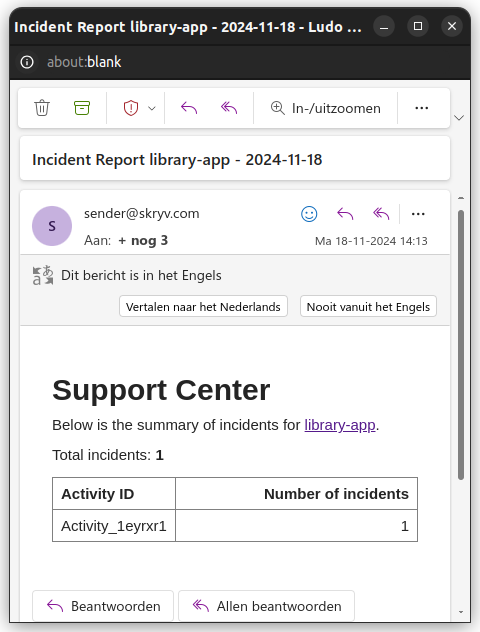Click the Nooit vanuit het Engels button
Screen dimensions: 480x632
coord(368,307)
